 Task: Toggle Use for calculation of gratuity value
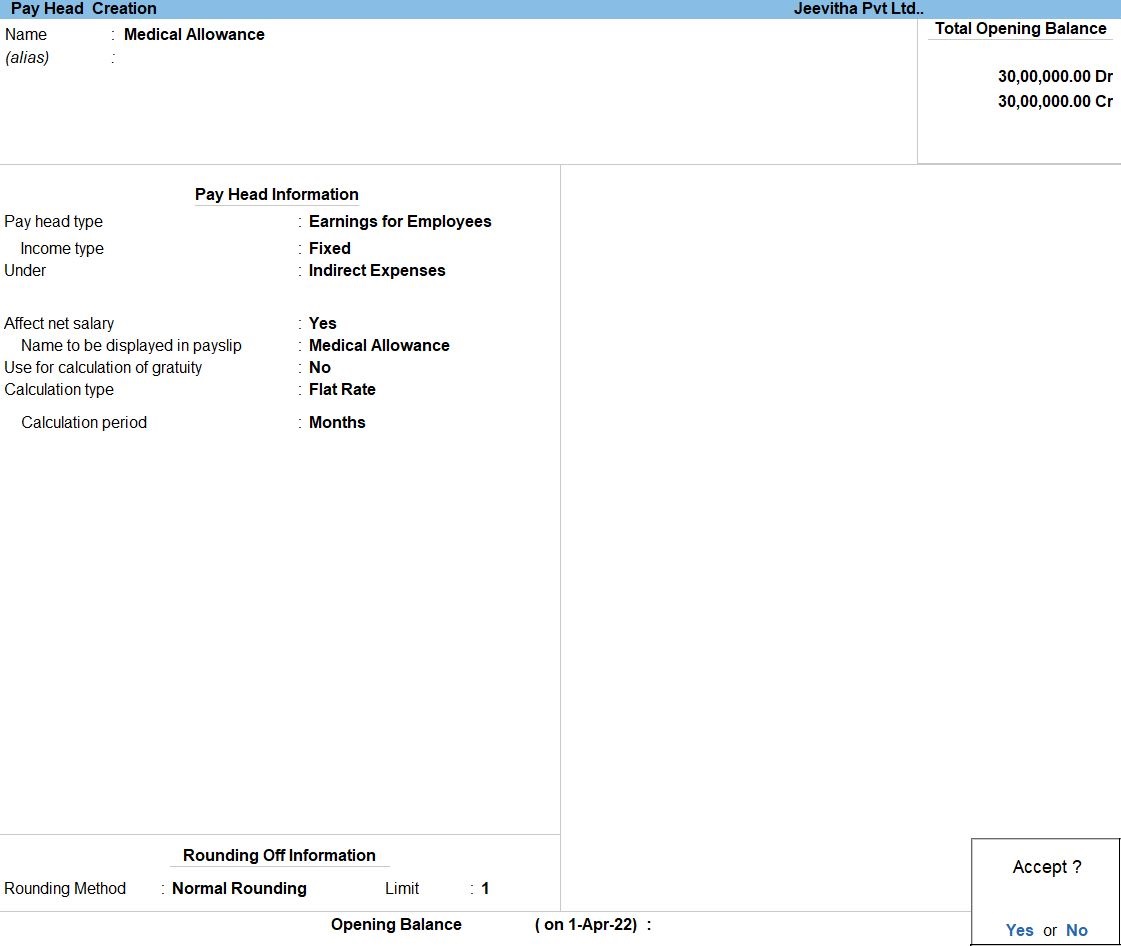(x=319, y=367)
